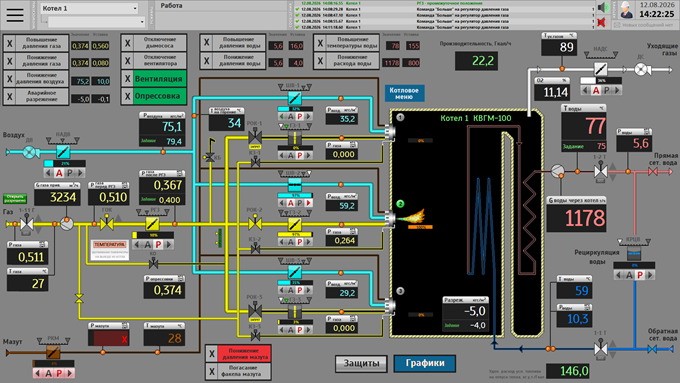Select the ГОК gas cutoff valve
The height and width of the screenshot is (383, 680).
107,224
